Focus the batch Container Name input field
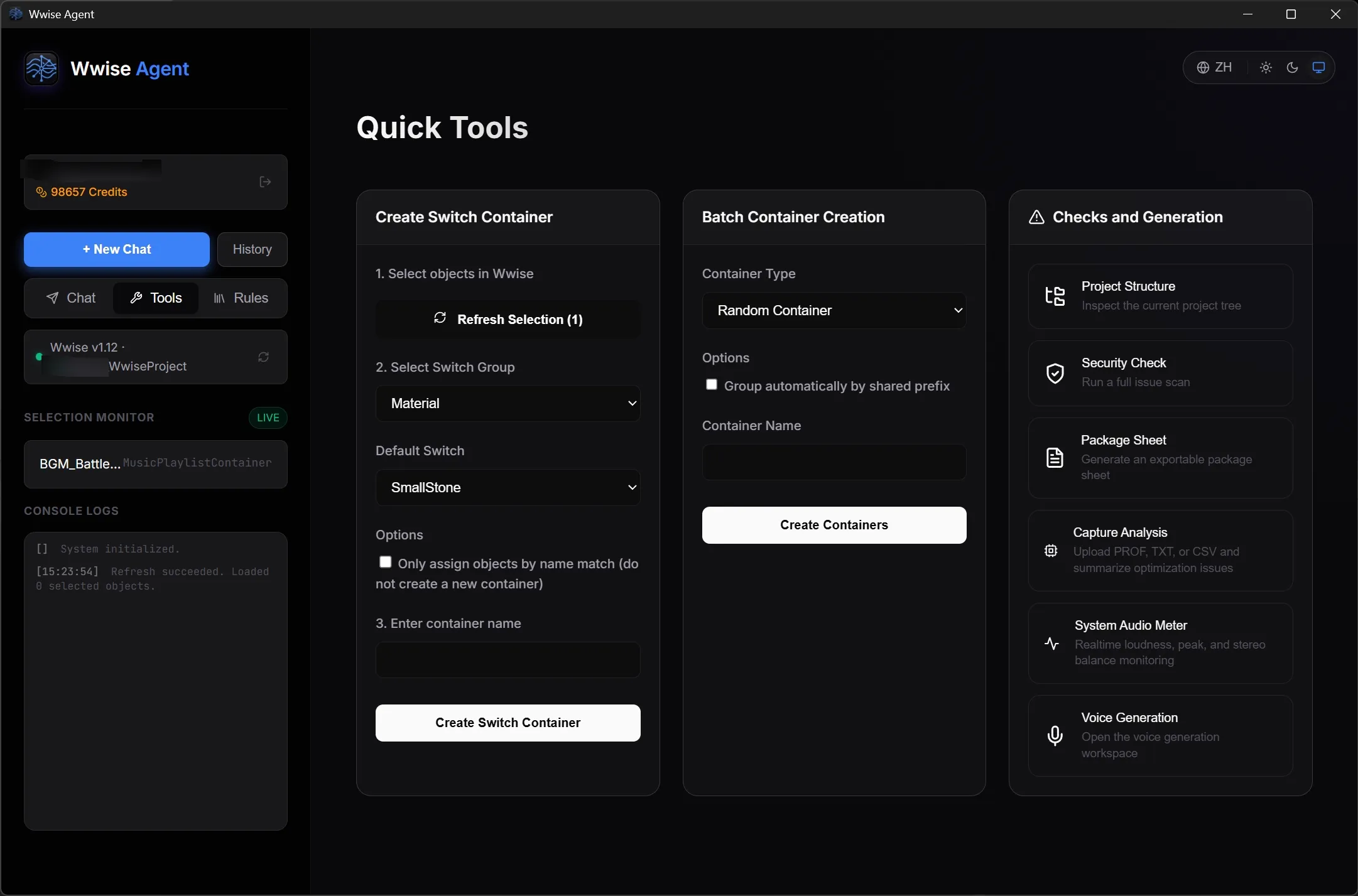The image size is (1358, 896). point(834,462)
